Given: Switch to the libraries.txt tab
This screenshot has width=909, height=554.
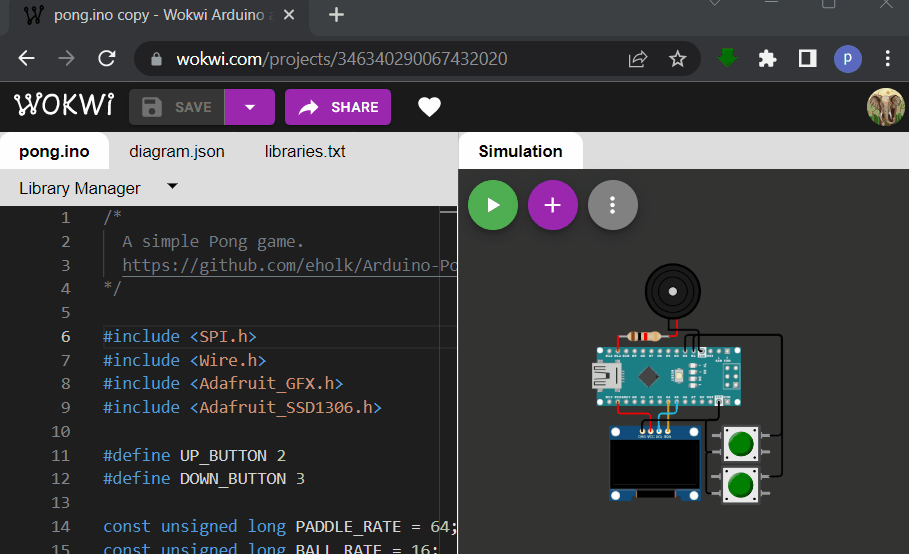Looking at the screenshot, I should coord(305,152).
